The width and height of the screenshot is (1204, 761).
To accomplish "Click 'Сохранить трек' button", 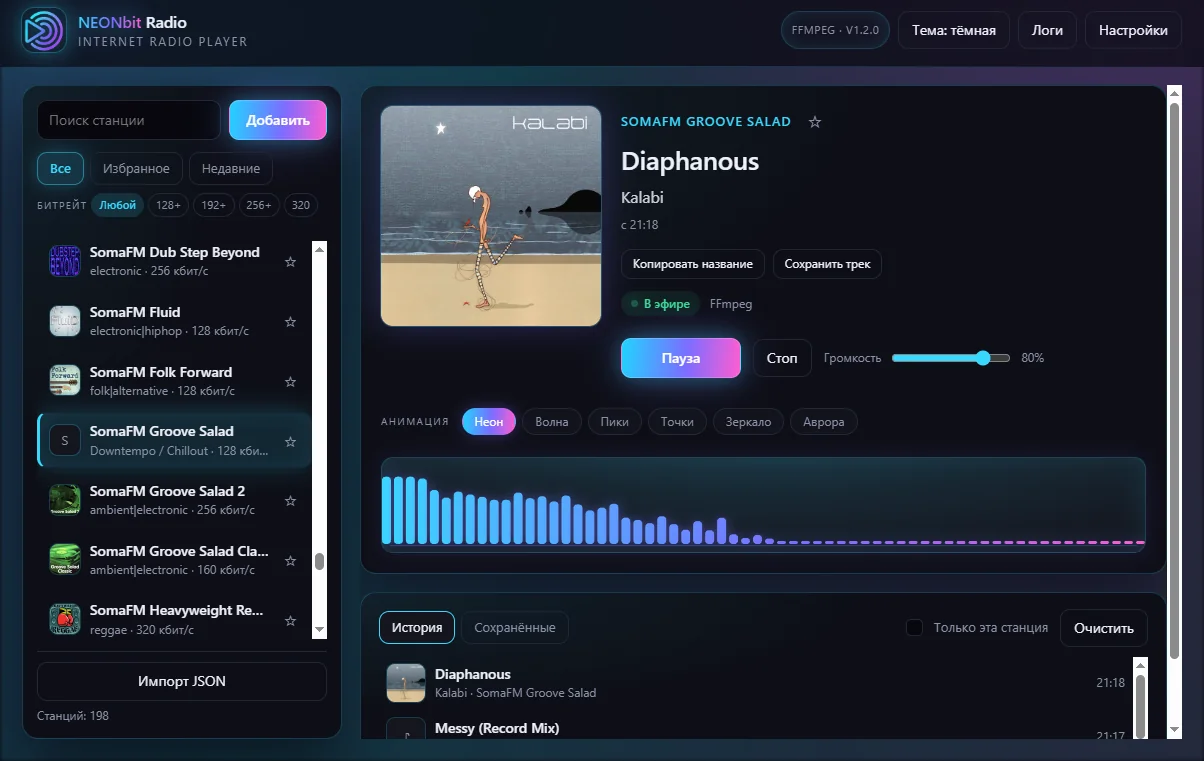I will (x=827, y=264).
